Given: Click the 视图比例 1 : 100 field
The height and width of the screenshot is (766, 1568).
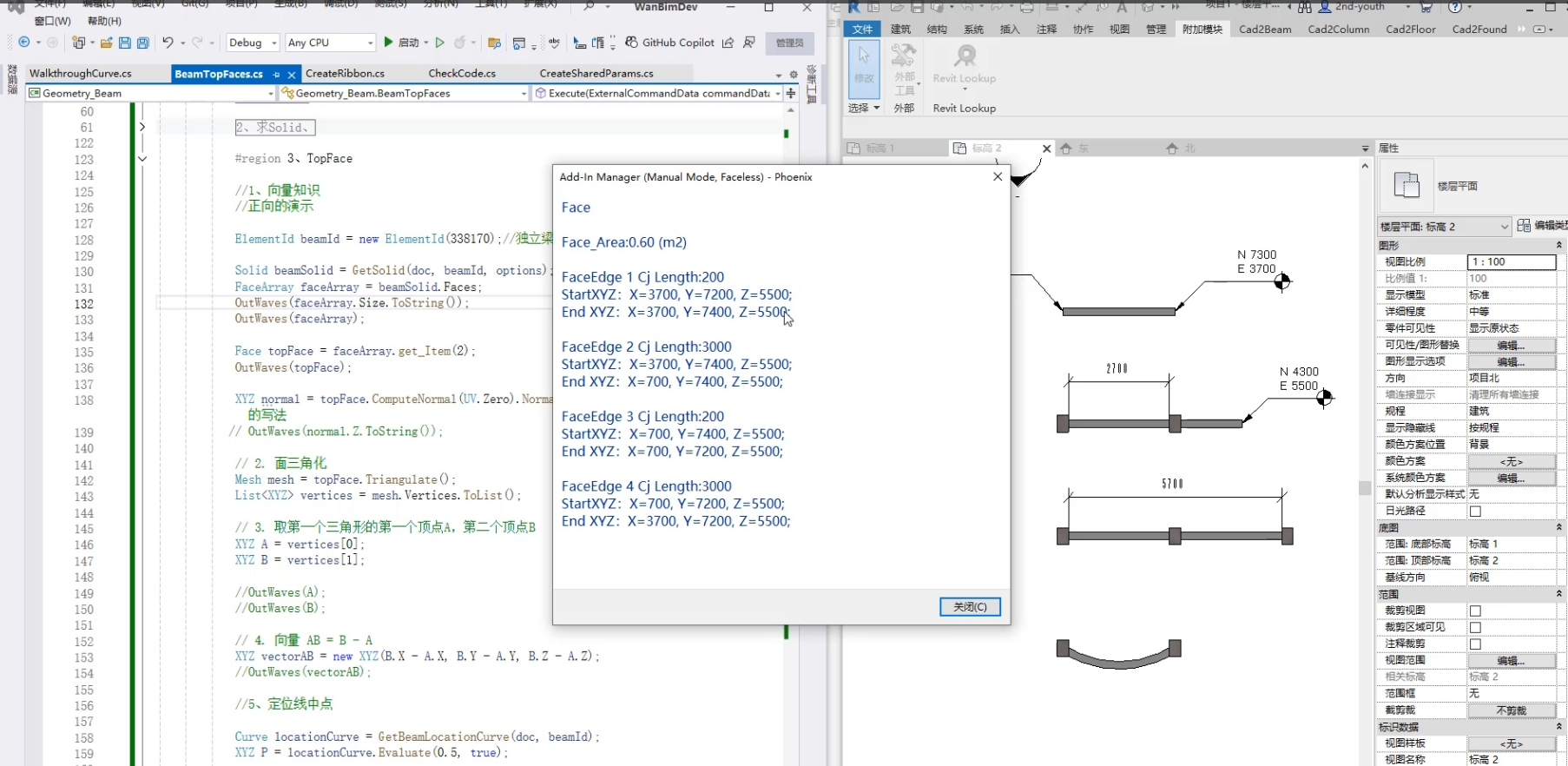Looking at the screenshot, I should click(1511, 261).
